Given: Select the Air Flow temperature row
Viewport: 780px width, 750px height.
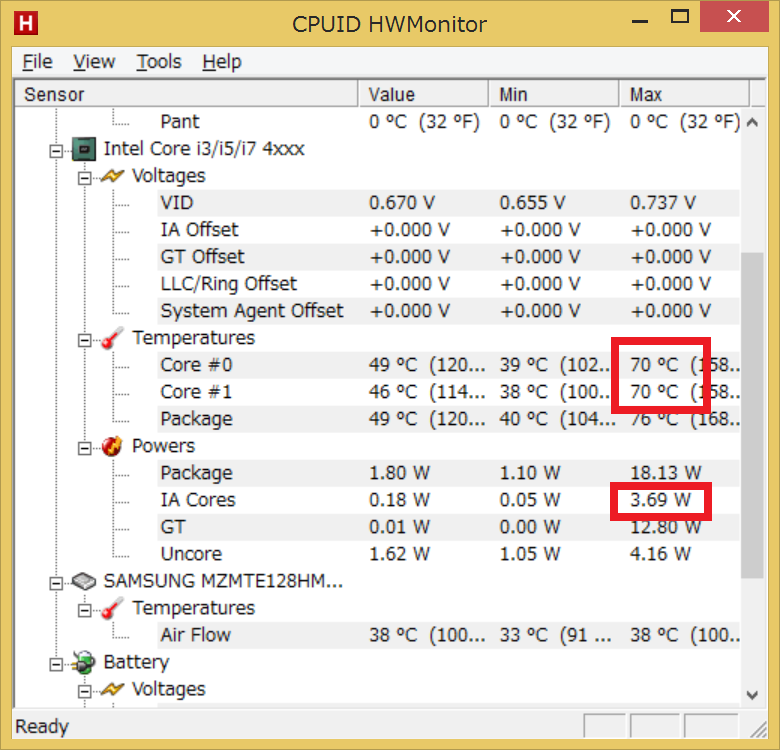Looking at the screenshot, I should tap(449, 635).
